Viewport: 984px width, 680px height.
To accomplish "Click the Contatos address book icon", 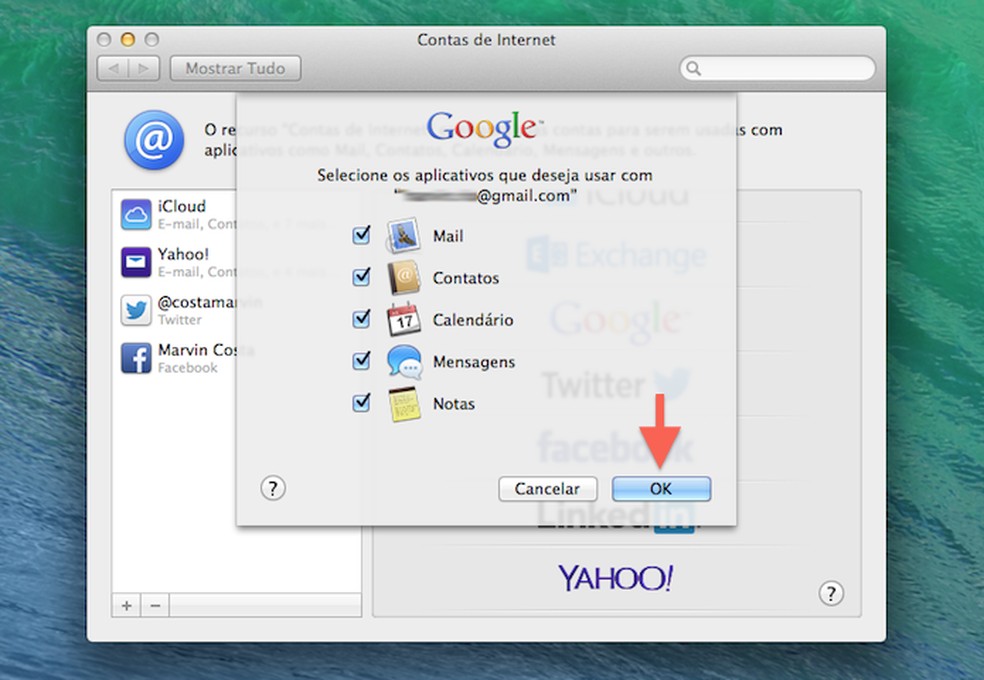I will 404,277.
